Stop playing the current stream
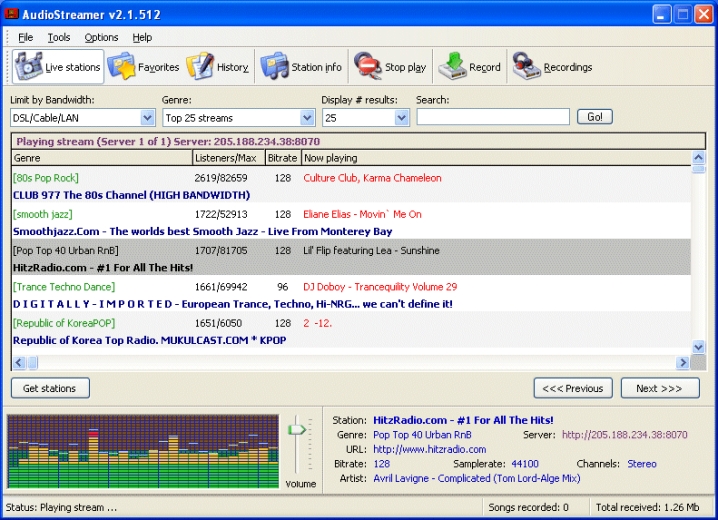The width and height of the screenshot is (718, 520). 390,67
